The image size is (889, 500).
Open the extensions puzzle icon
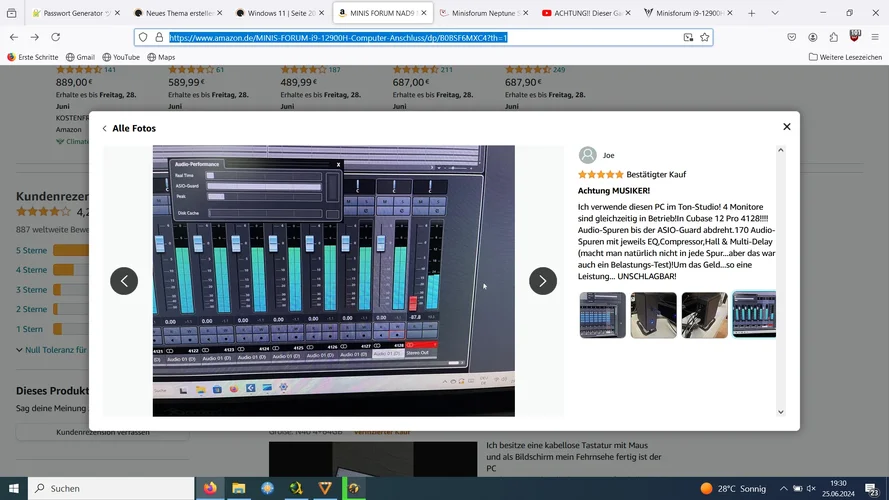(834, 37)
